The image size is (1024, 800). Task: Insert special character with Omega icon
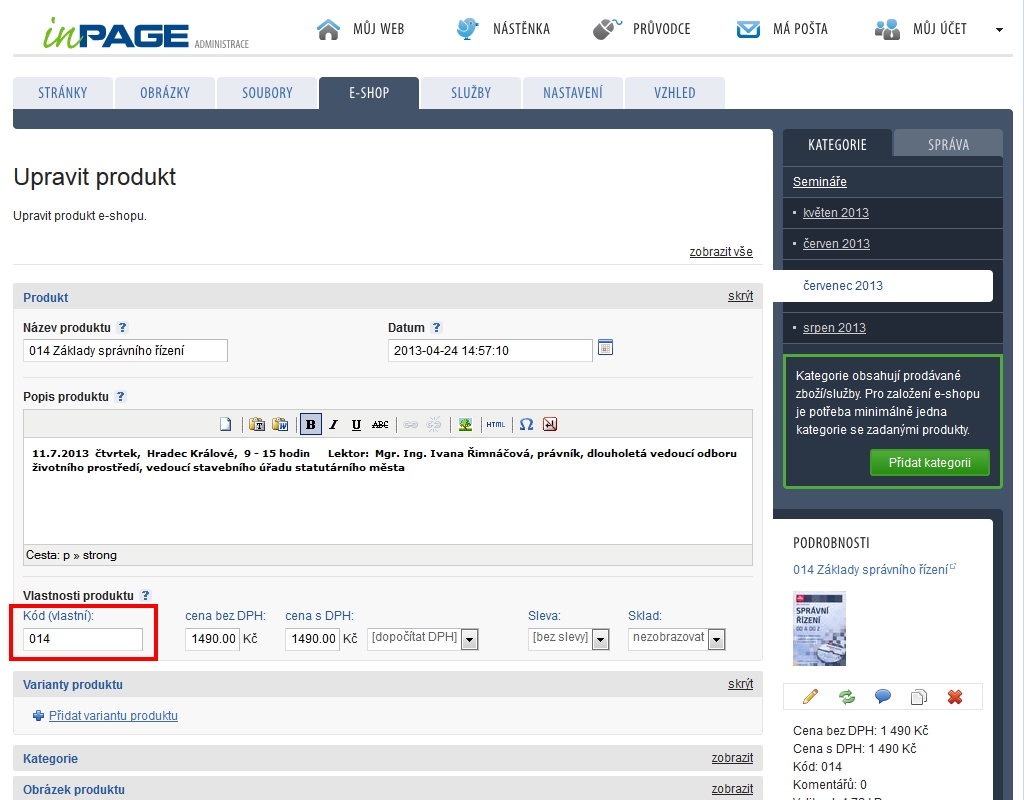[x=526, y=424]
